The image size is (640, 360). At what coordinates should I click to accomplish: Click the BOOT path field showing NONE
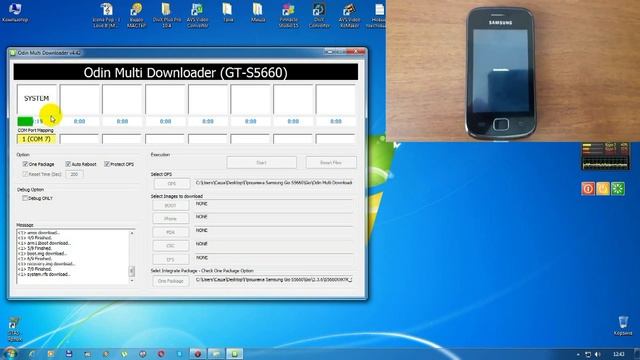click(x=273, y=204)
